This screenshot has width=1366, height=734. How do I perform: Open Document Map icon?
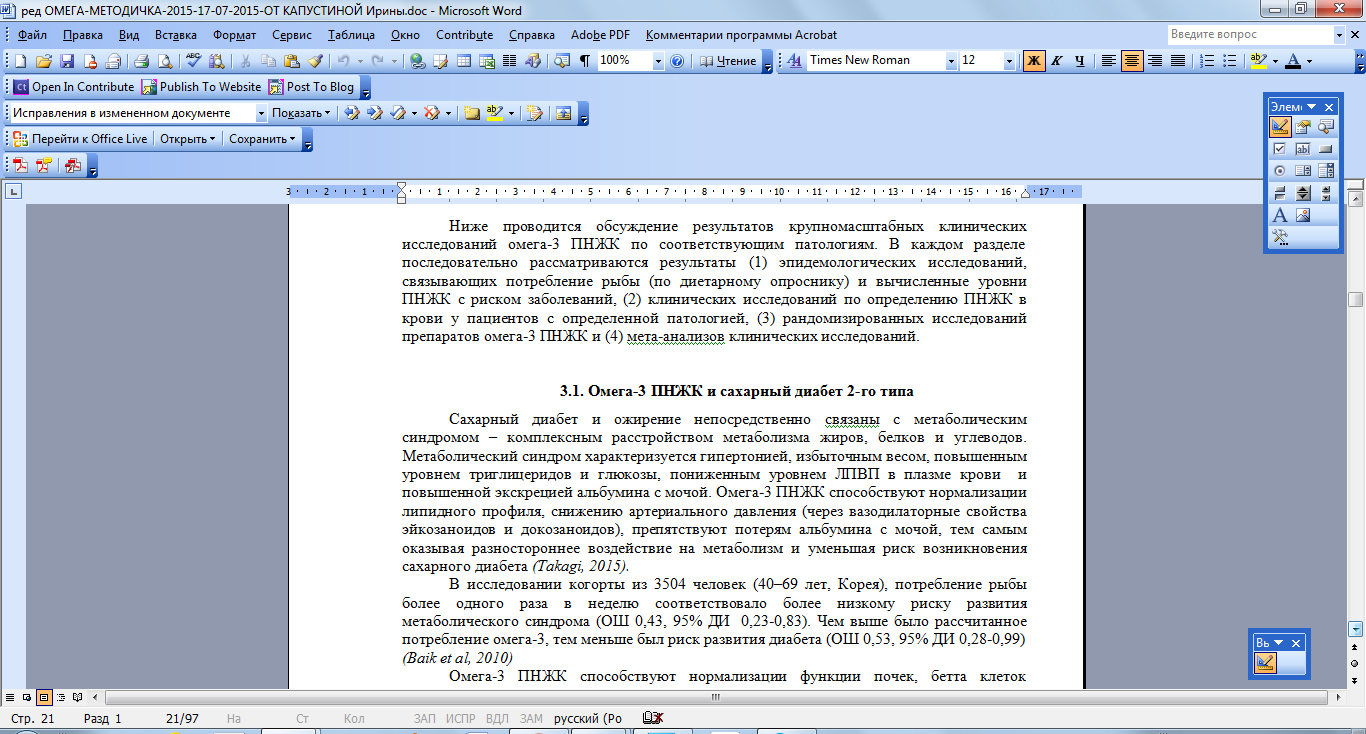pos(563,61)
